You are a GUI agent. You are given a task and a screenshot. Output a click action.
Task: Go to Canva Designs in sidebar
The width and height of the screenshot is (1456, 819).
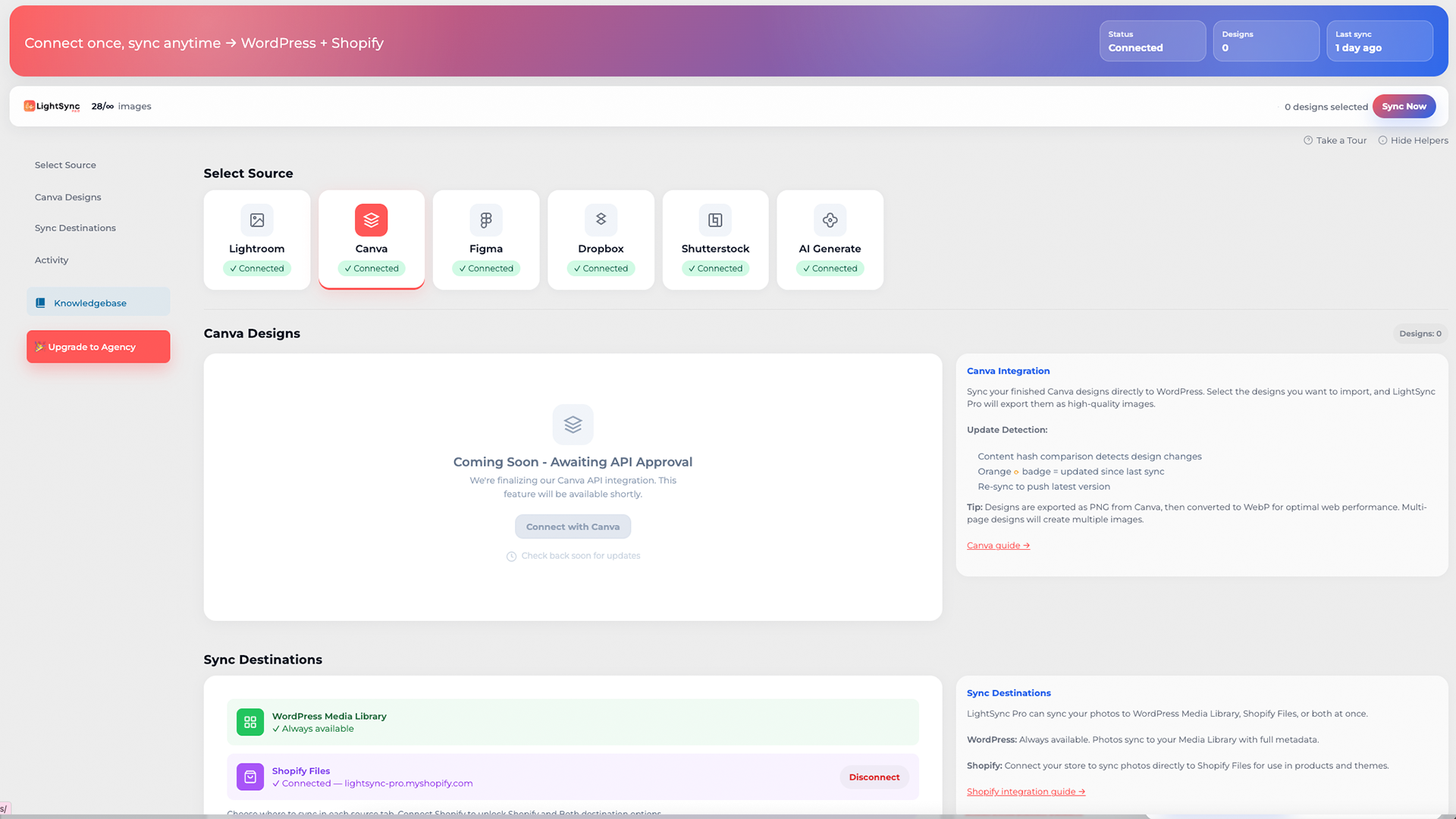coord(67,197)
